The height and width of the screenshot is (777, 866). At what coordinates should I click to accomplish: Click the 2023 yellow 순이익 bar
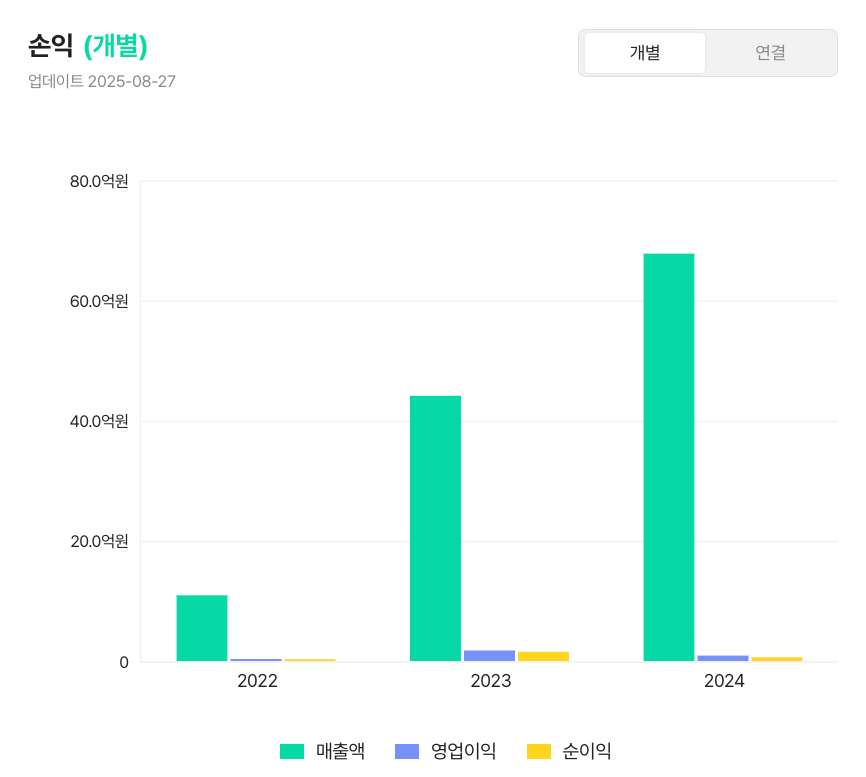click(543, 656)
